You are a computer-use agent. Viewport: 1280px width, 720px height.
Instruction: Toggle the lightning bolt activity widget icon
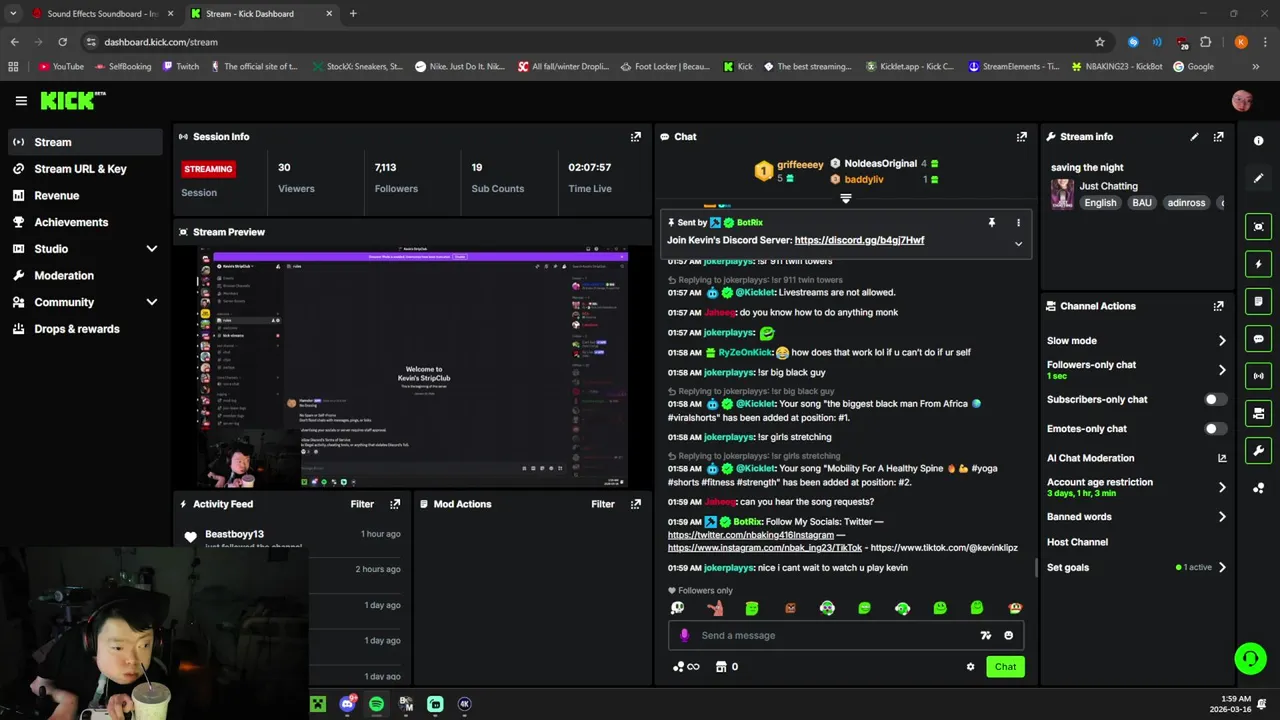1259,264
